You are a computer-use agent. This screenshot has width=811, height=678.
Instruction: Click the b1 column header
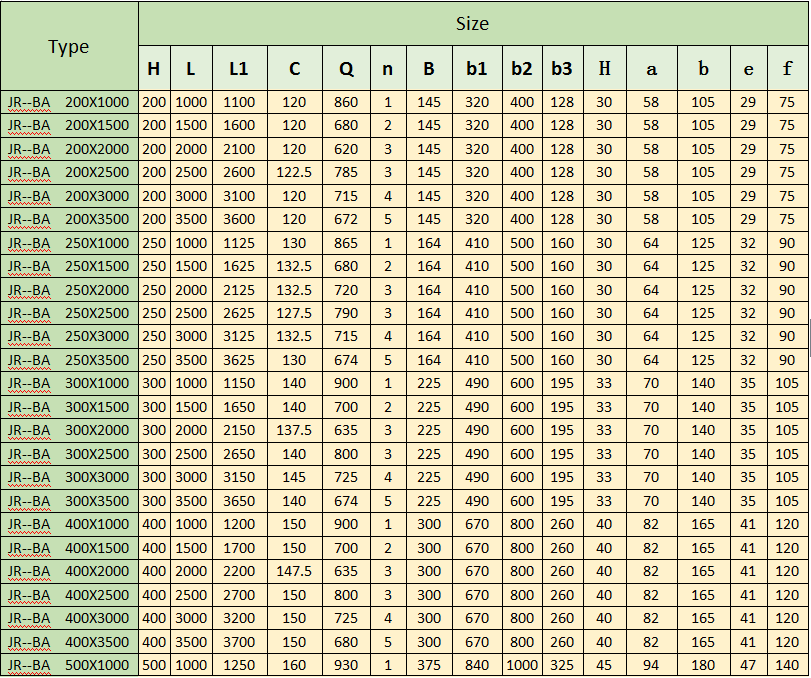(477, 68)
